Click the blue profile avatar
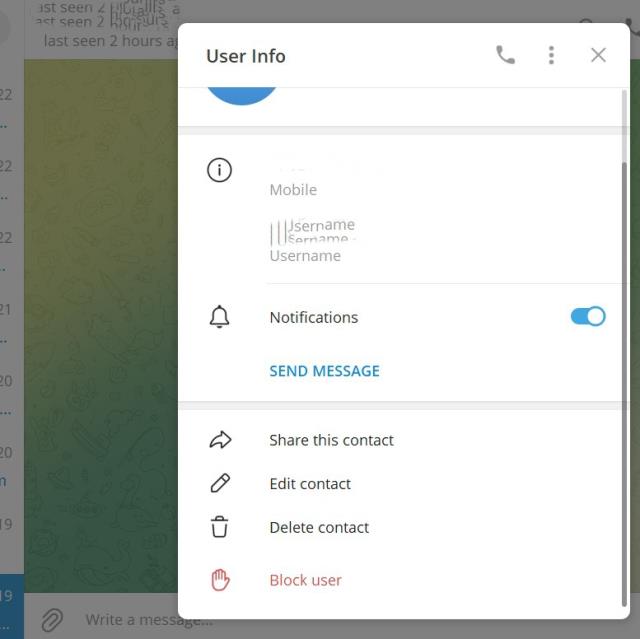The height and width of the screenshot is (639, 640). pos(242,94)
